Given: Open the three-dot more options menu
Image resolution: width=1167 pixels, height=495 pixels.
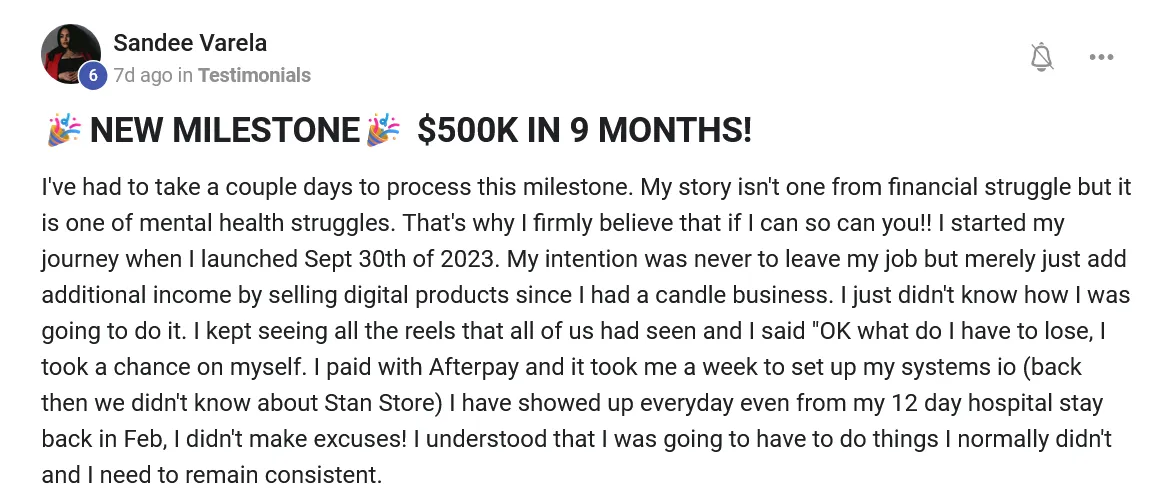Looking at the screenshot, I should point(1101,57).
